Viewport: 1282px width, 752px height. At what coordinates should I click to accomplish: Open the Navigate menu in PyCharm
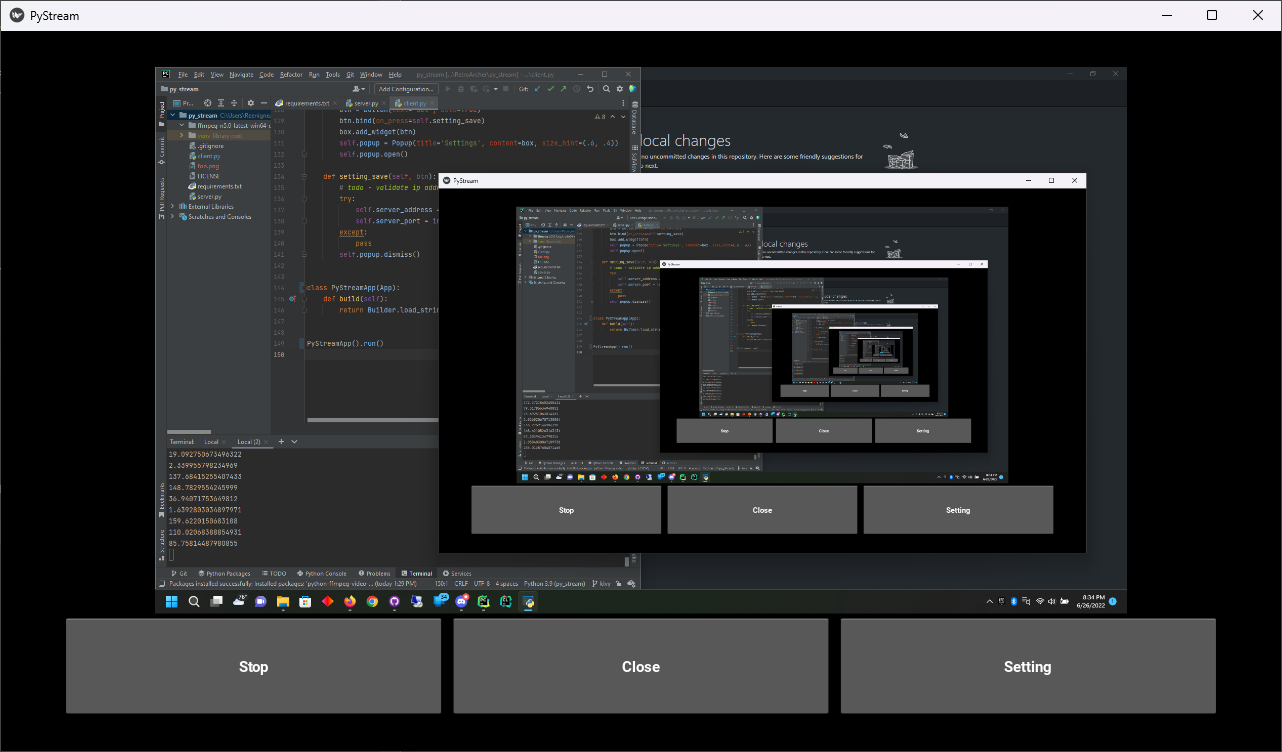[241, 75]
